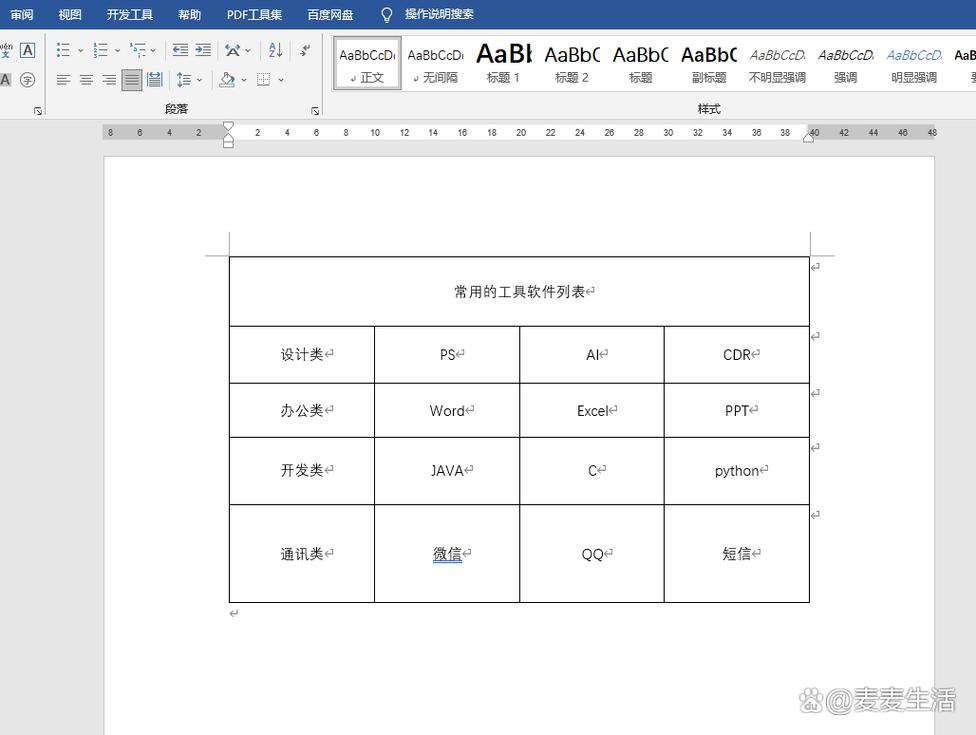Expand bullet list style dropdown
The width and height of the screenshot is (976, 735).
point(80,50)
